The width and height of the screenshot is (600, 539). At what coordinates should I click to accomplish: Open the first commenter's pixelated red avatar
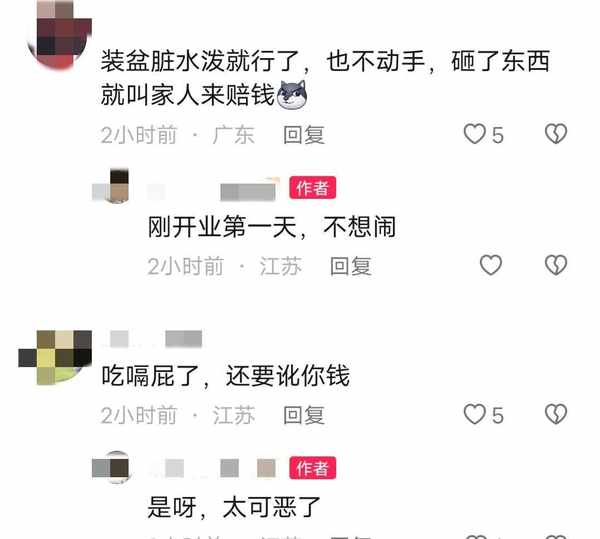[60, 35]
